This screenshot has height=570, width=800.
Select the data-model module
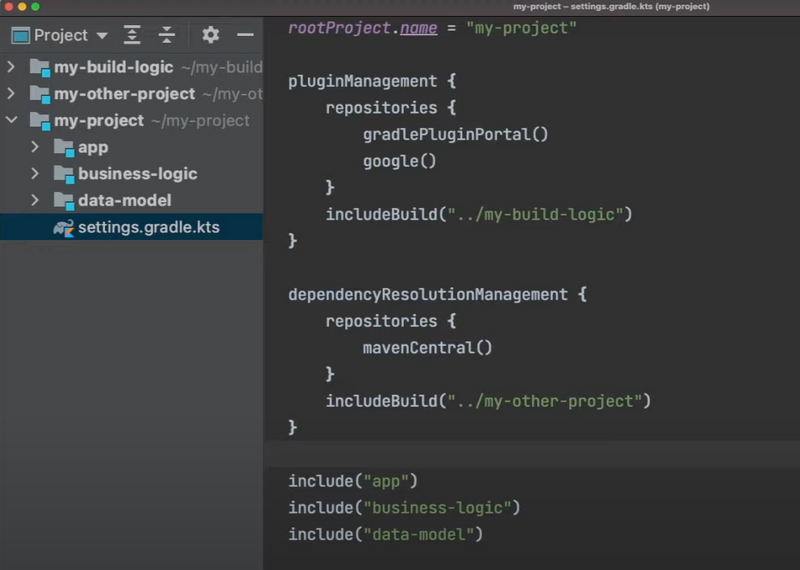tap(124, 200)
